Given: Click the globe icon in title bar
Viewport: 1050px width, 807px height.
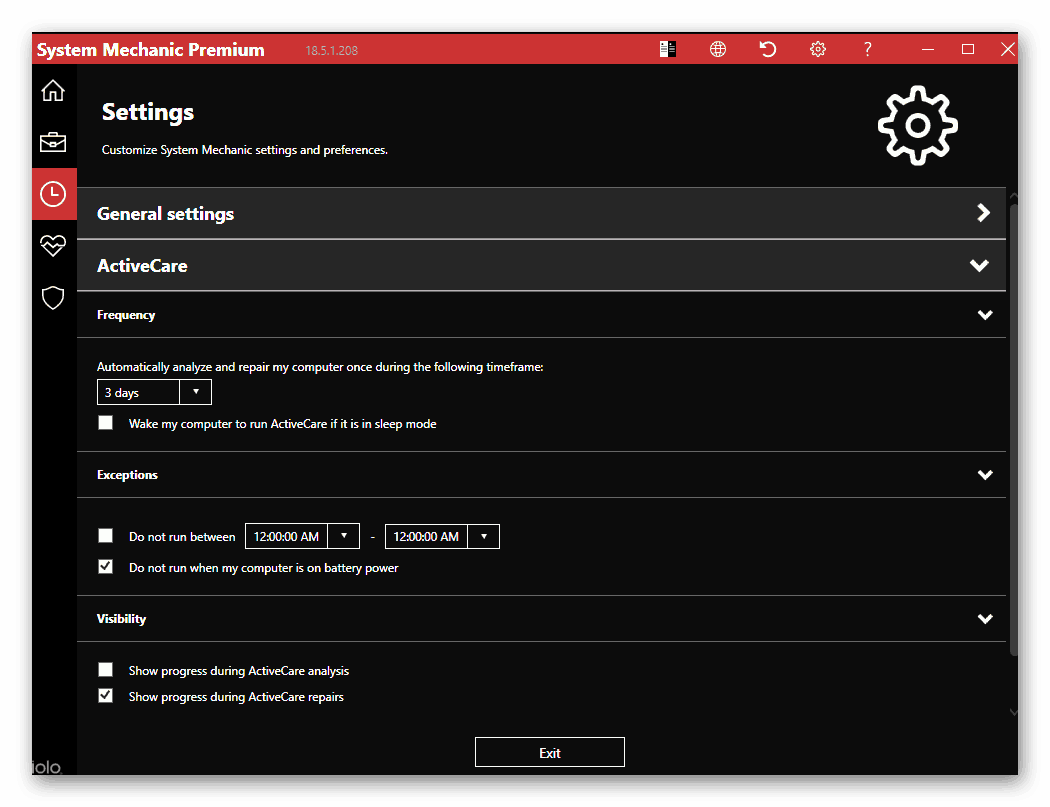Looking at the screenshot, I should (718, 49).
